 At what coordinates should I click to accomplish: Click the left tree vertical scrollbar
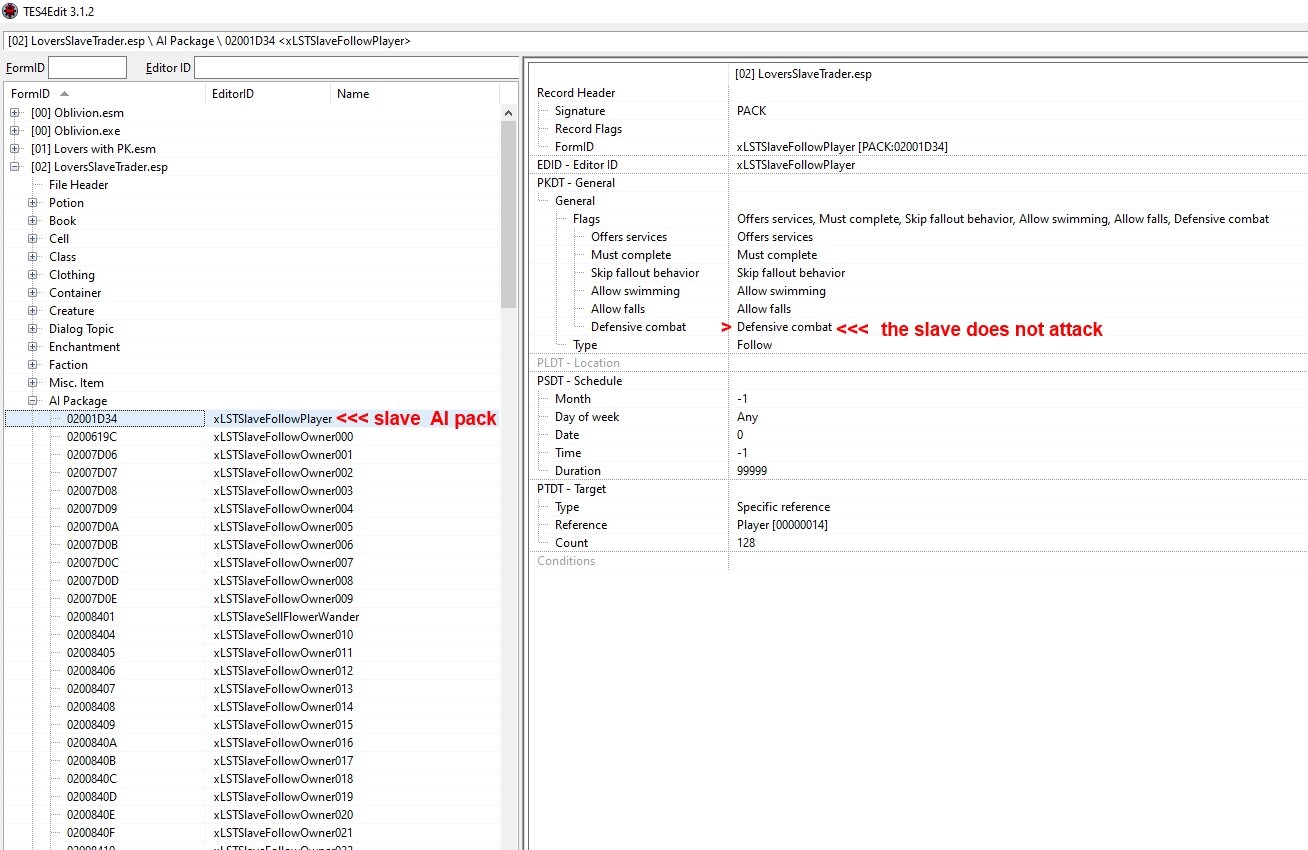tap(508, 214)
